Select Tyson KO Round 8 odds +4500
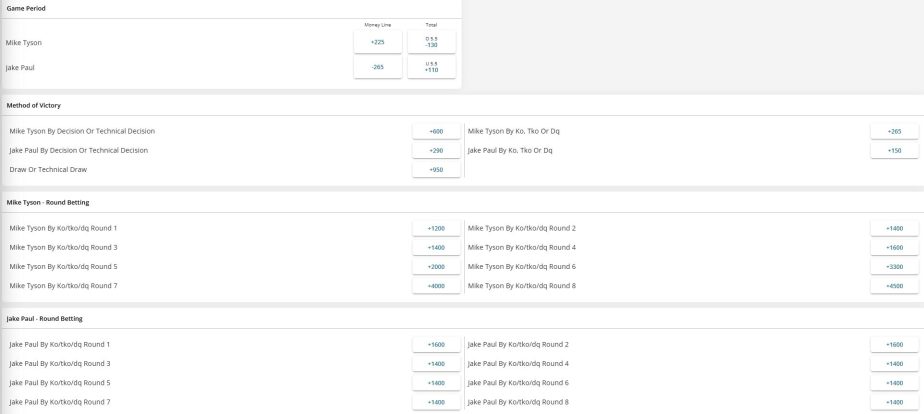The image size is (924, 414). [x=894, y=286]
